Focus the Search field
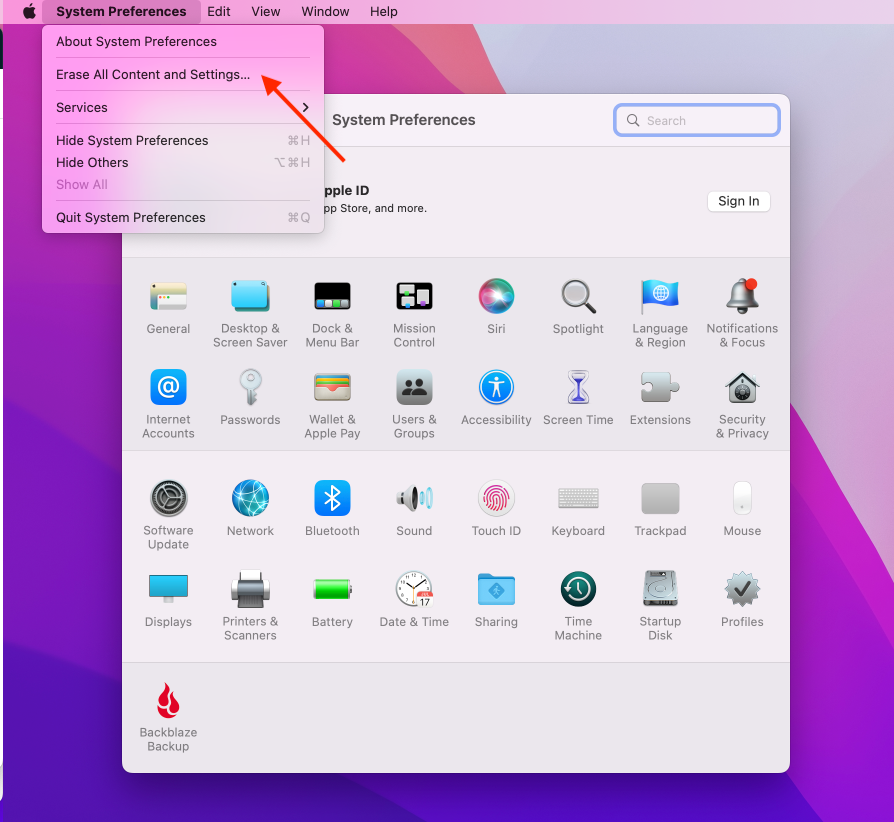The width and height of the screenshot is (894, 822). [x=697, y=120]
